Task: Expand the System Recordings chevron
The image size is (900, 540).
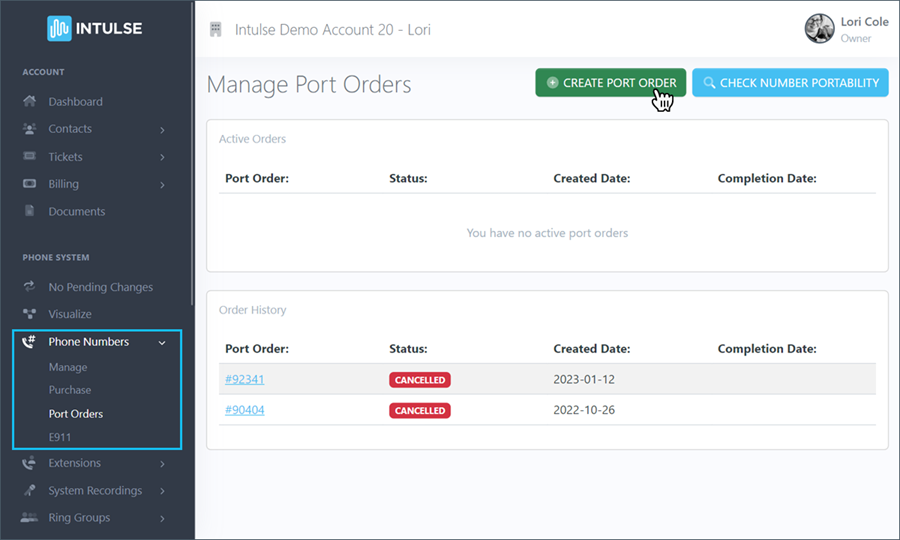Action: [x=162, y=491]
